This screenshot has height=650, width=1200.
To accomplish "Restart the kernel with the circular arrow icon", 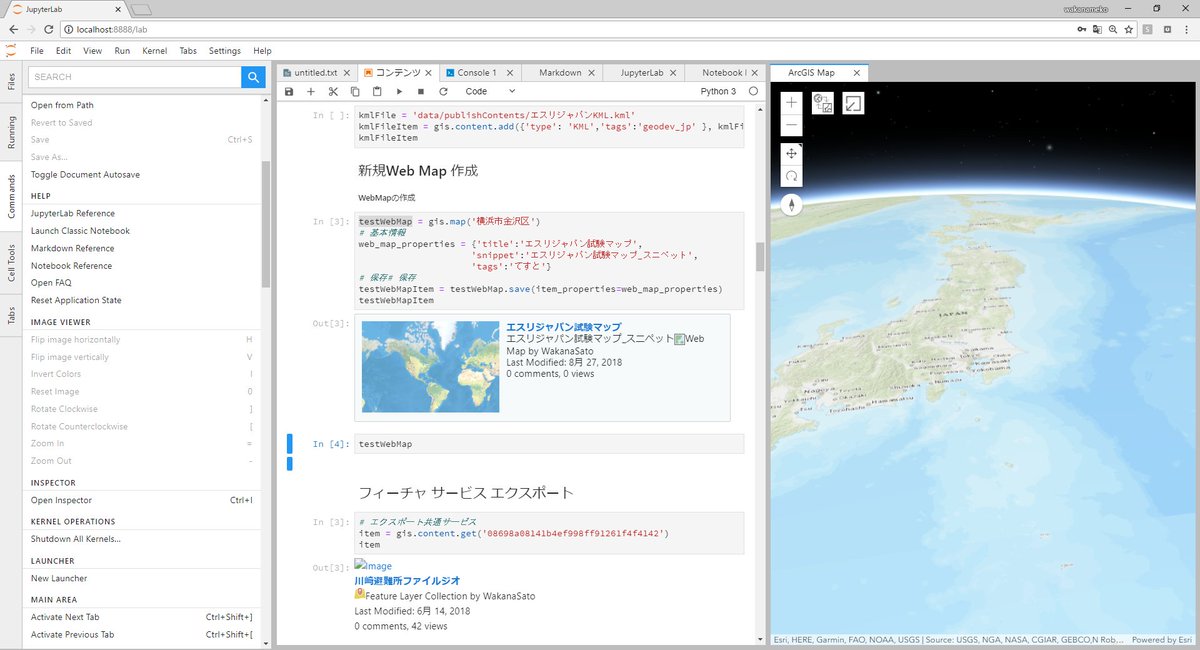I will pos(443,91).
